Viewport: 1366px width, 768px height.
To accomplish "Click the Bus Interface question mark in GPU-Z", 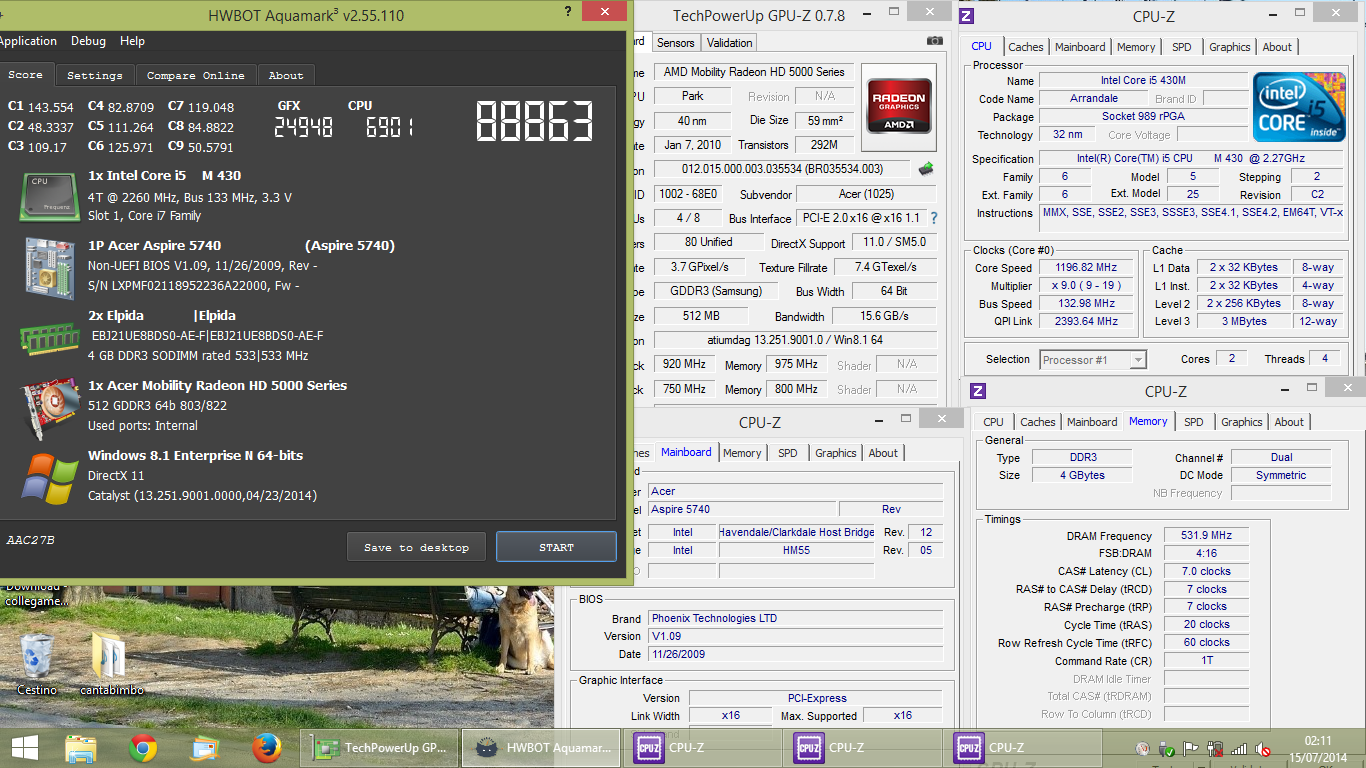I will pyautogui.click(x=934, y=218).
